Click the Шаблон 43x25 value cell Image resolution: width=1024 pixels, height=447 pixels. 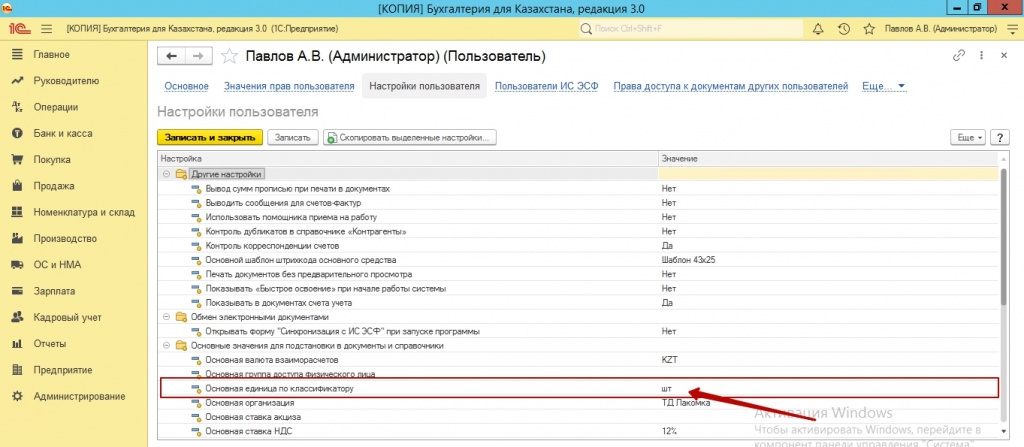[828, 260]
